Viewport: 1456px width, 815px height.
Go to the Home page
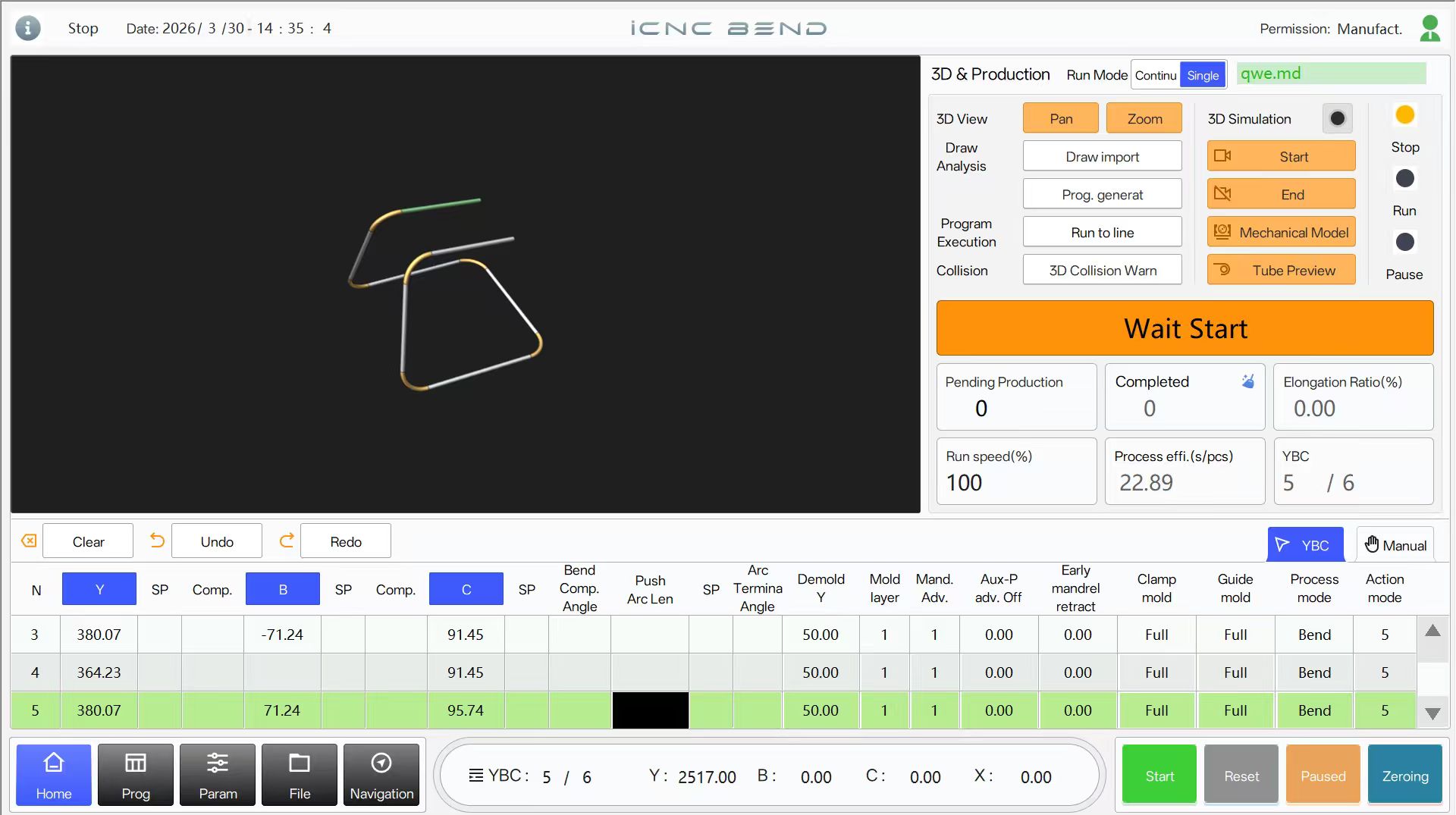54,775
